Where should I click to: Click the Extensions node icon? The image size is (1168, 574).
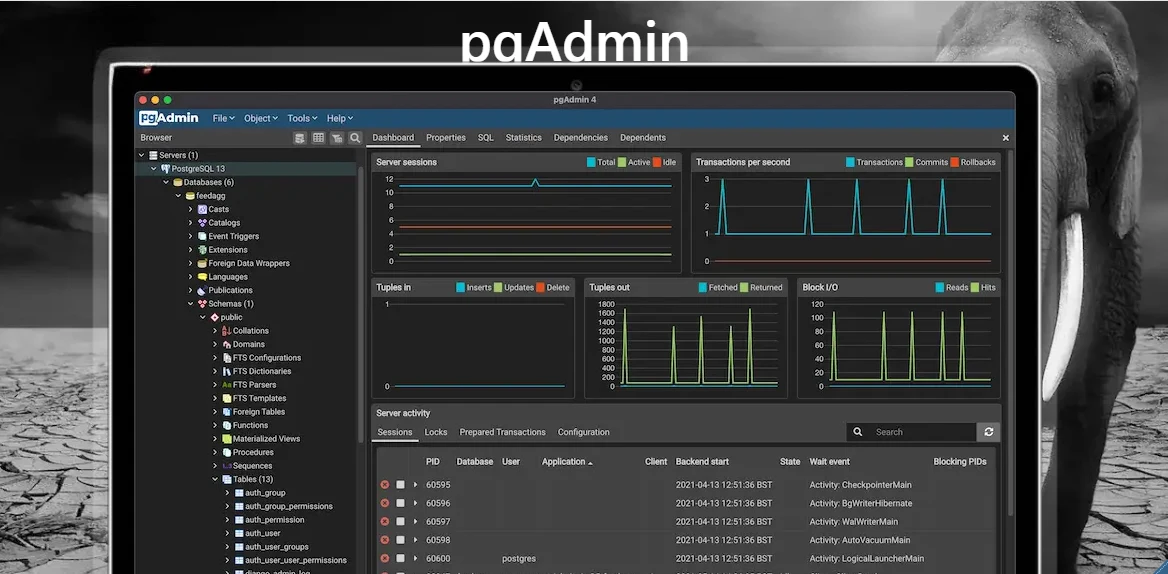[202, 249]
